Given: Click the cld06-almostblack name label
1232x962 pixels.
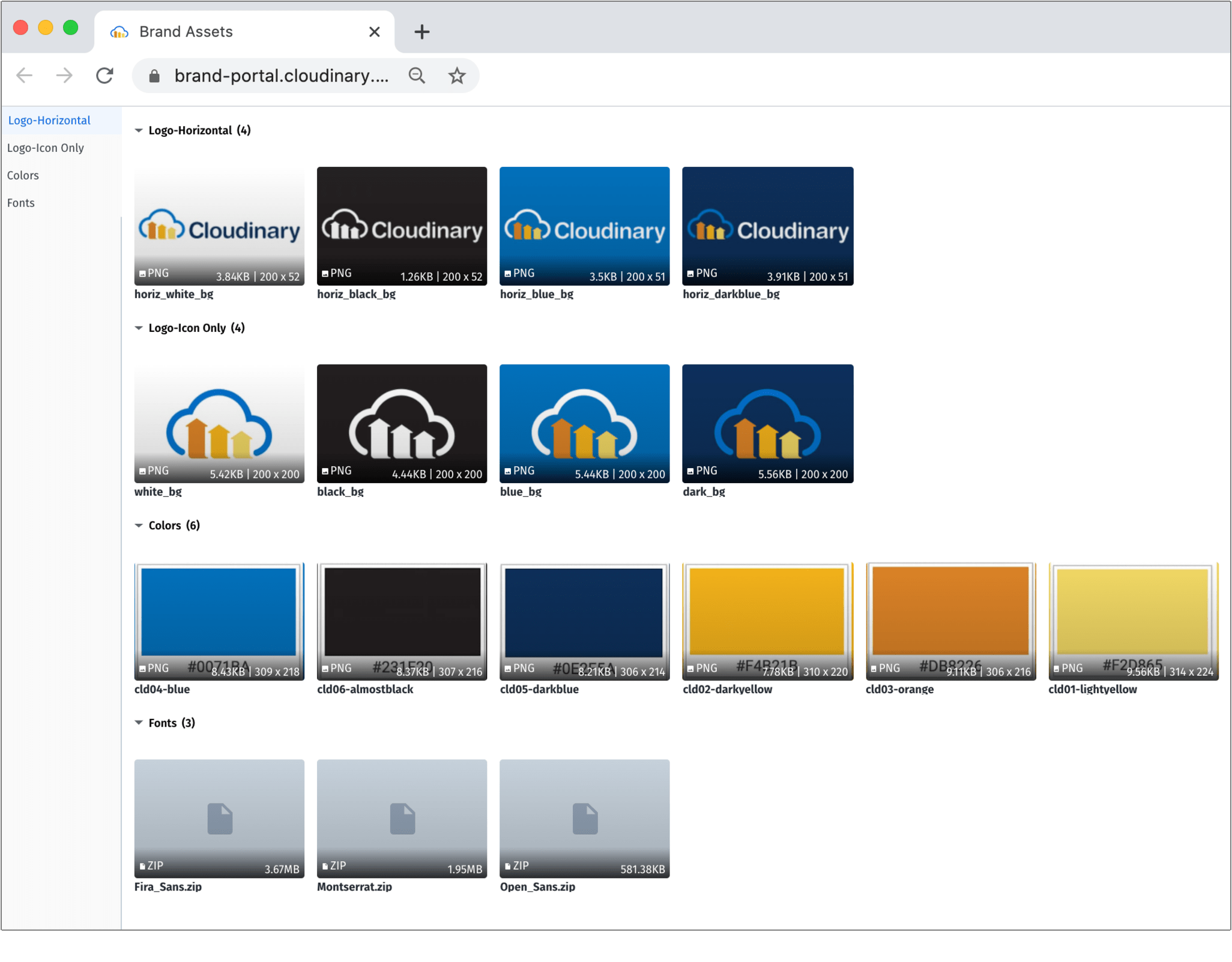Looking at the screenshot, I should pos(365,689).
